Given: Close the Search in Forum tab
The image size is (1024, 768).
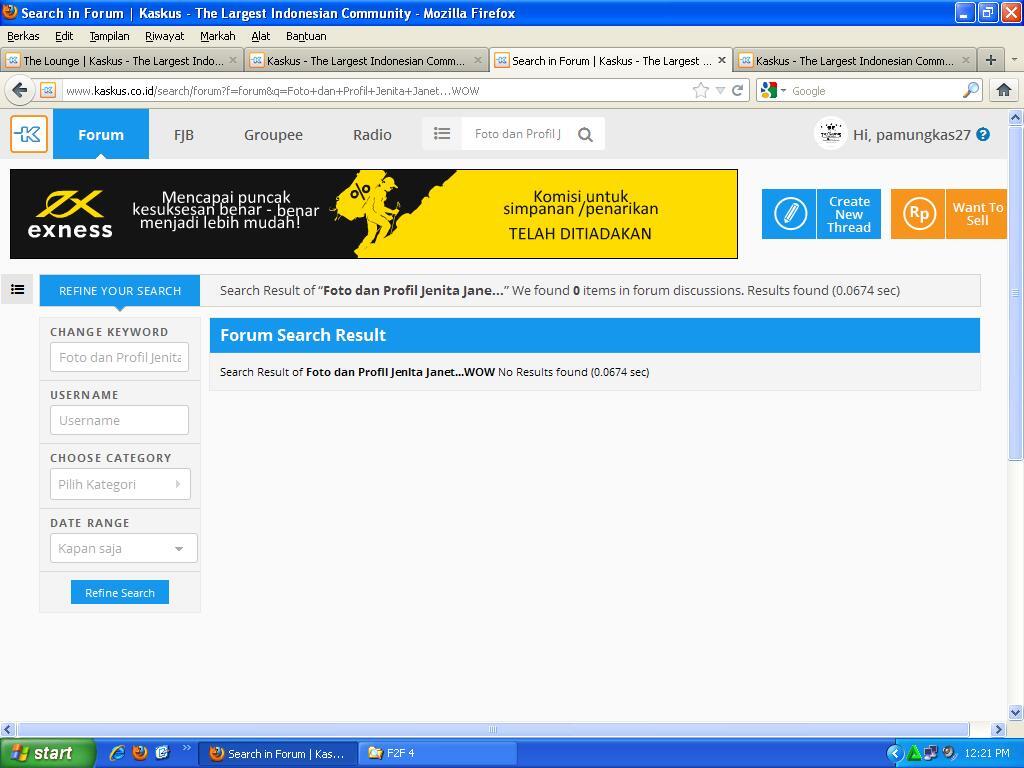Looking at the screenshot, I should [722, 60].
